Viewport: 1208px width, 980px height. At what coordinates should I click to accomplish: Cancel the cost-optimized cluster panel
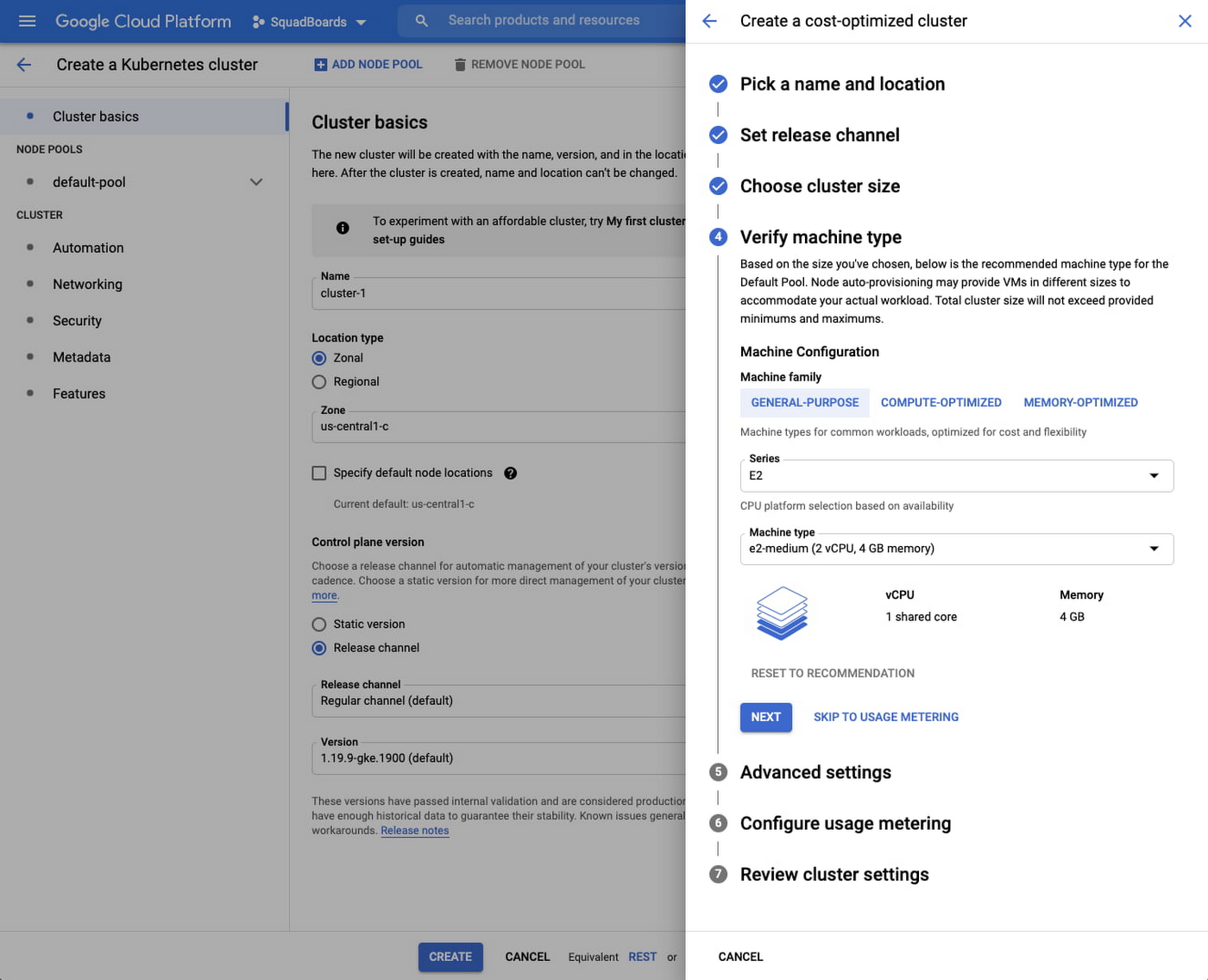point(740,957)
